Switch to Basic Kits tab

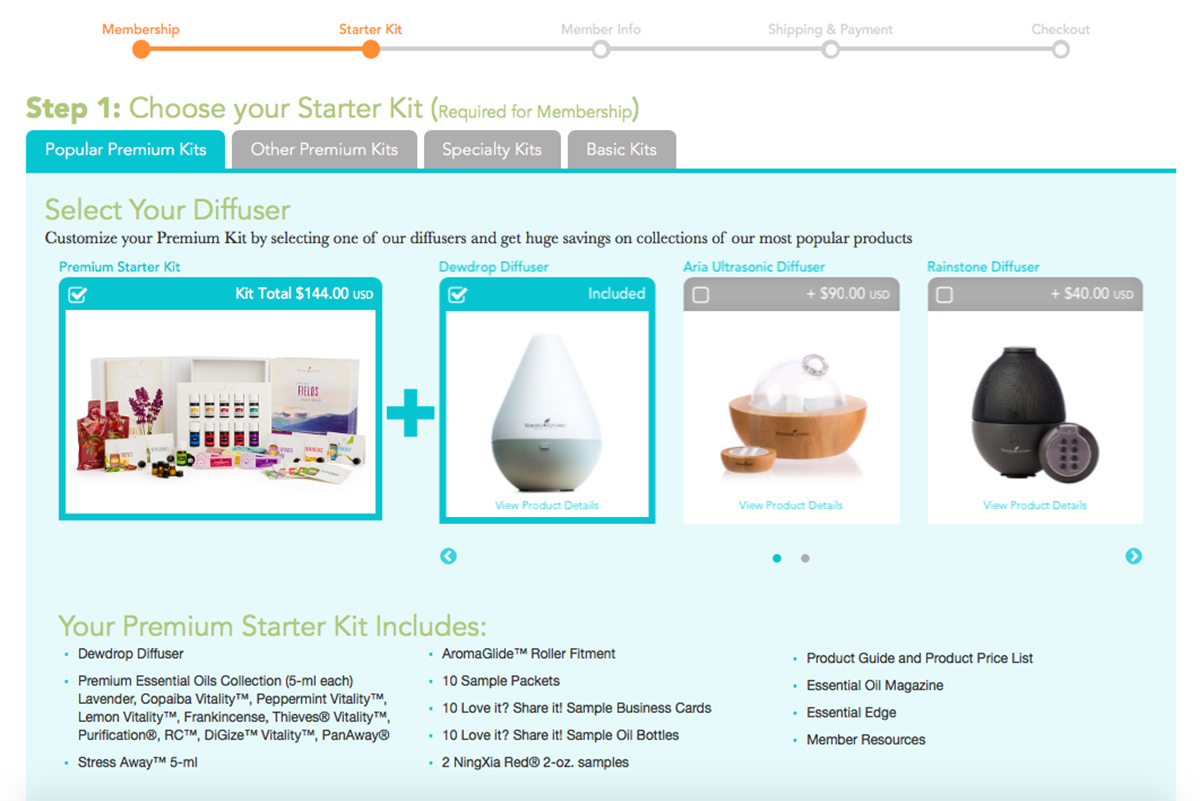point(621,150)
